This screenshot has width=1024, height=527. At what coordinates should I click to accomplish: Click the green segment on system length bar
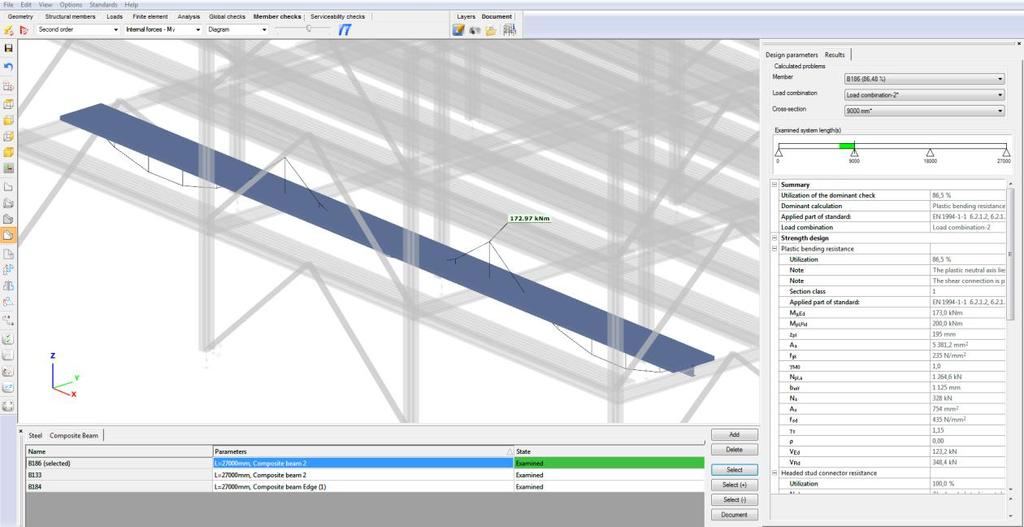tap(846, 145)
